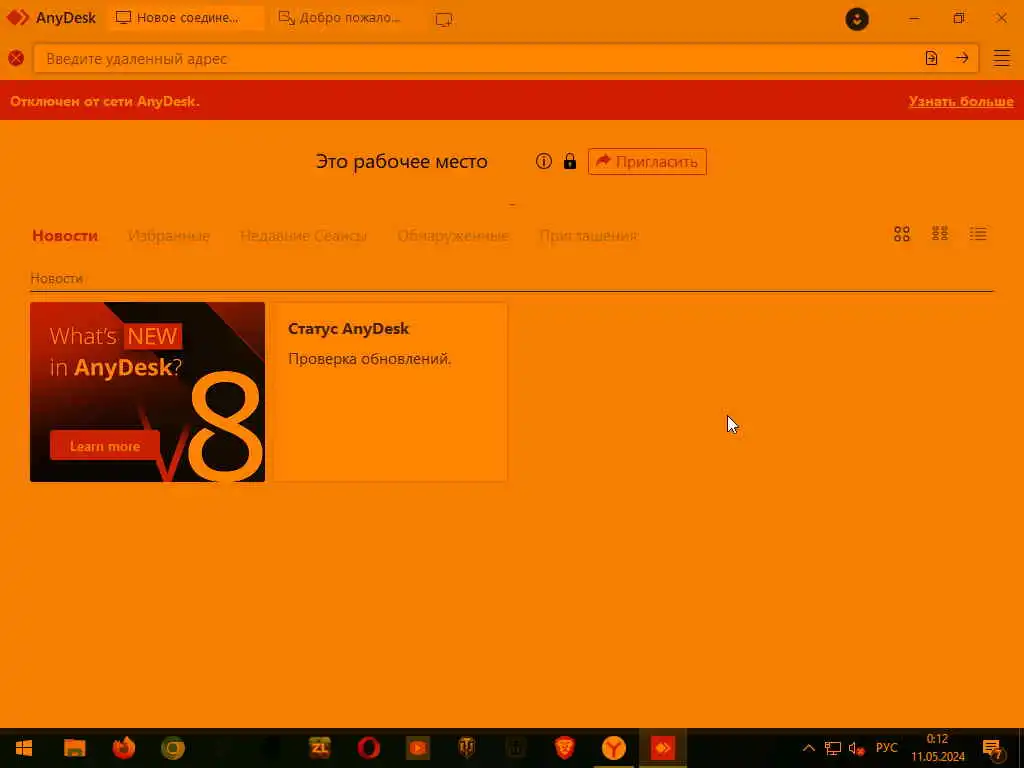The image size is (1024, 768).
Task: Open the hamburger main menu
Action: 1002,58
